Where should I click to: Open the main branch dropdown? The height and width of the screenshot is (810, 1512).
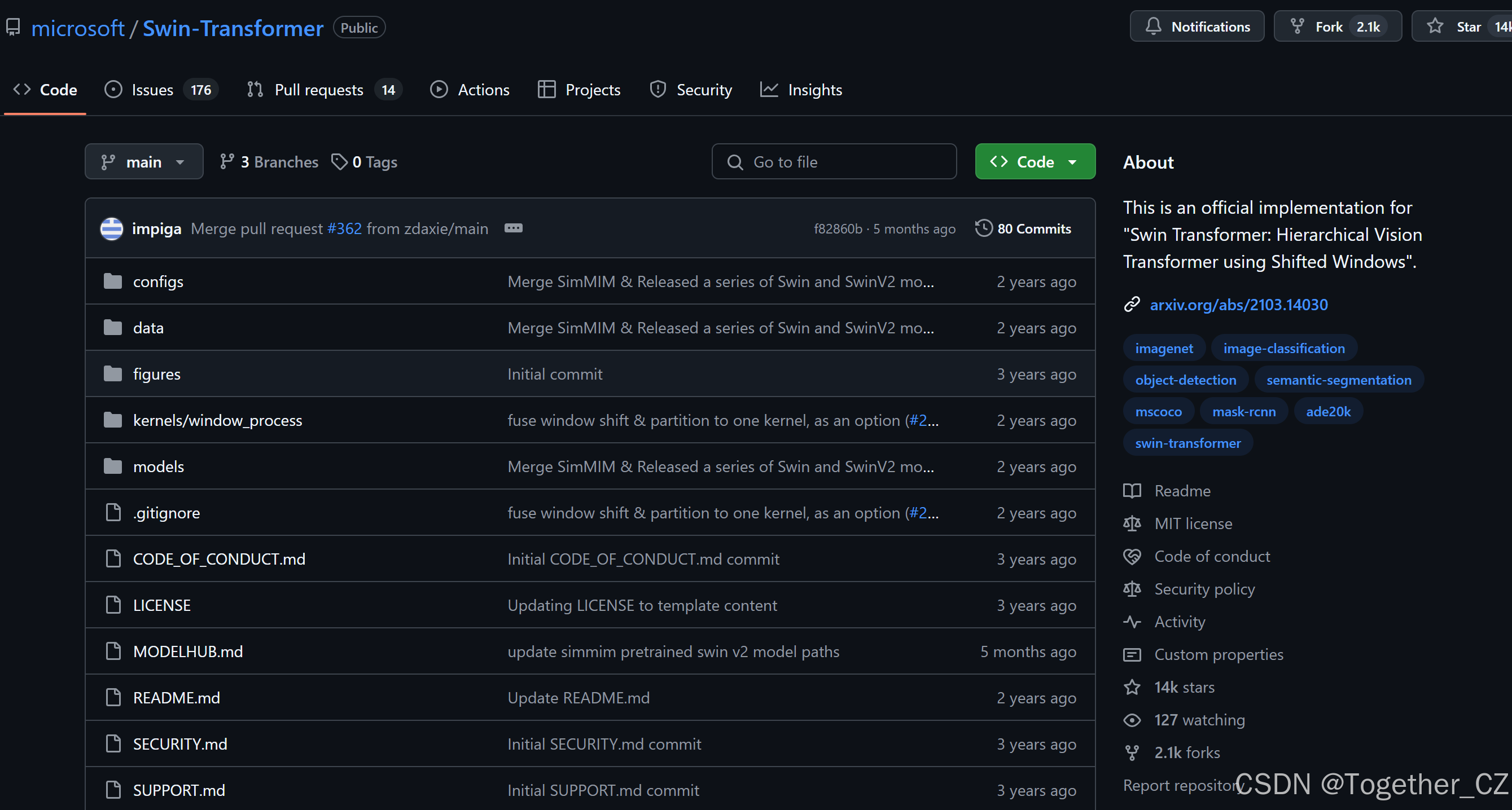144,162
